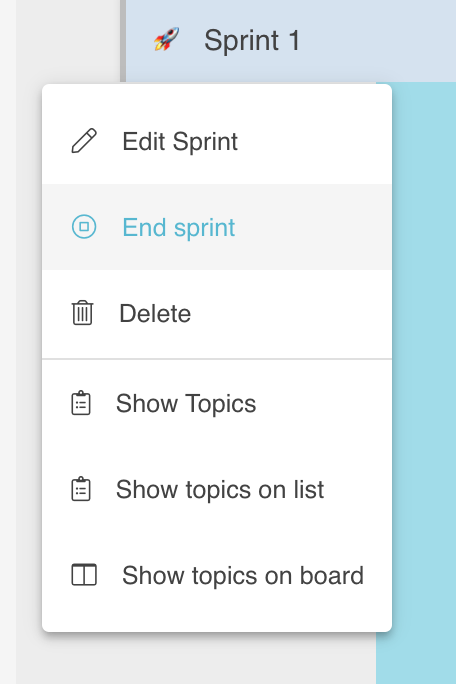Click the light strip at the far left edge
The image size is (456, 684).
(8, 342)
